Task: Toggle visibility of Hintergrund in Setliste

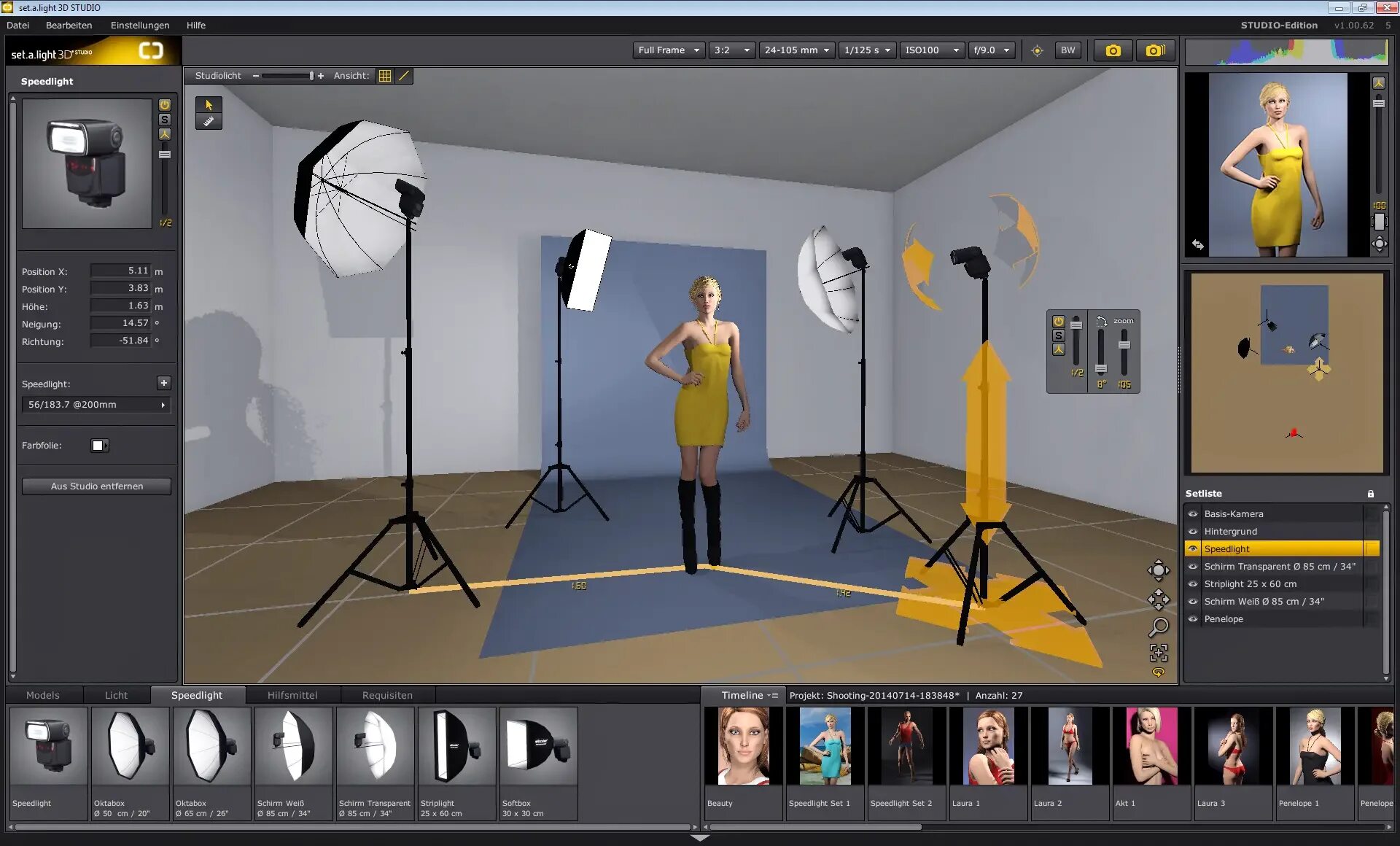Action: pyautogui.click(x=1193, y=532)
